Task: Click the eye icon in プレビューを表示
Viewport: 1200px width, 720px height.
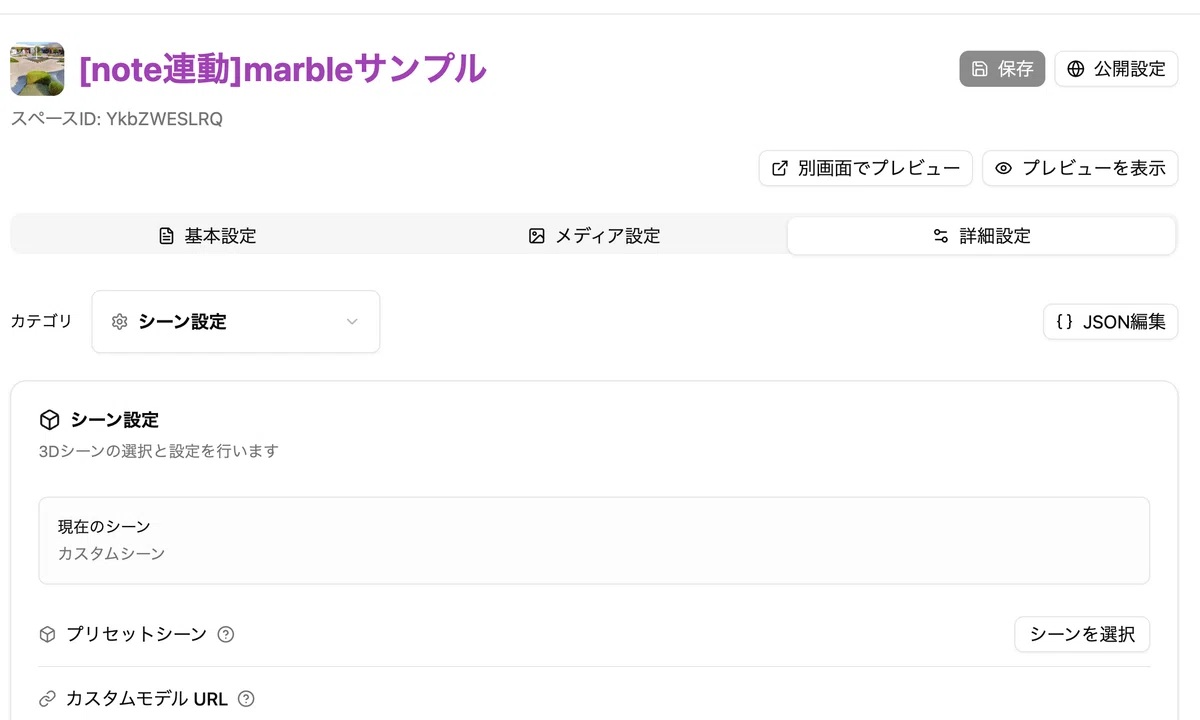Action: (x=1003, y=168)
